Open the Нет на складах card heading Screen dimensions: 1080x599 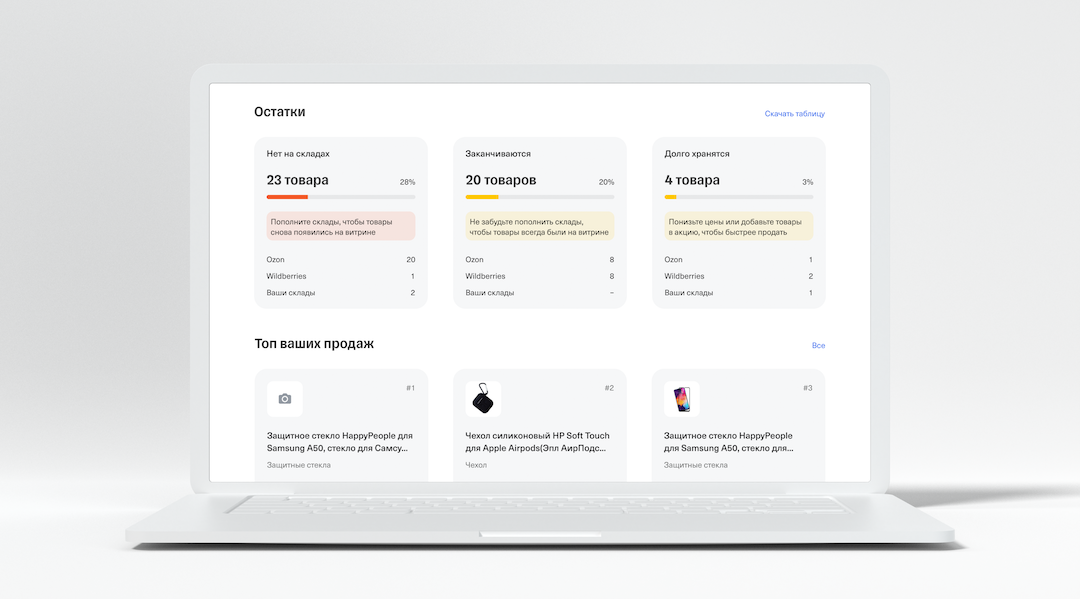(298, 154)
